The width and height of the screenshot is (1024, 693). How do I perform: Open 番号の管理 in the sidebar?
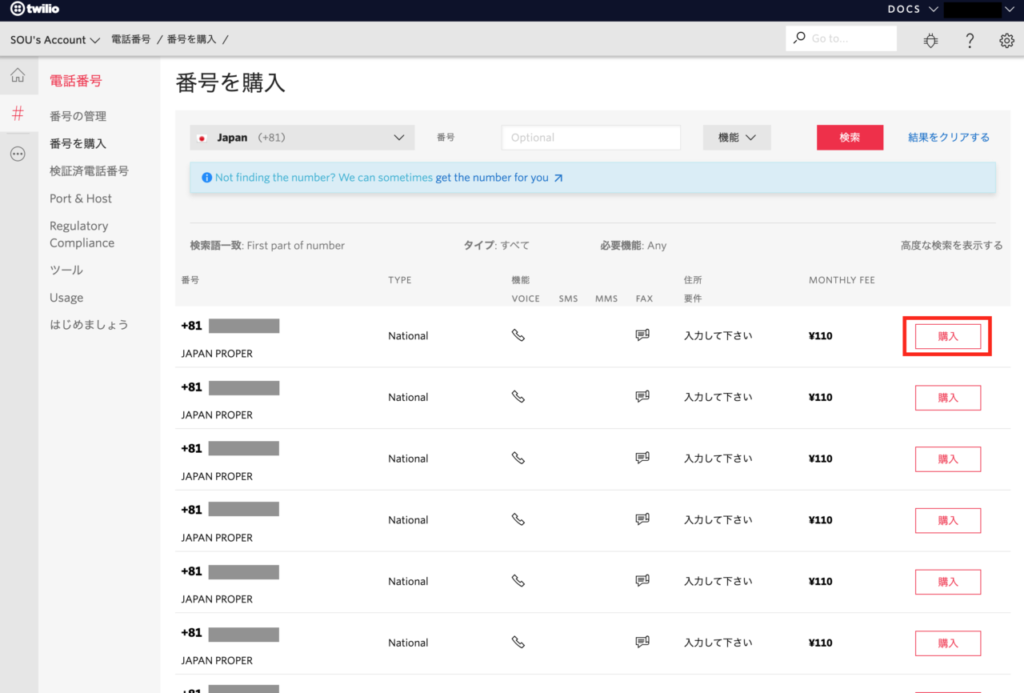(x=78, y=116)
